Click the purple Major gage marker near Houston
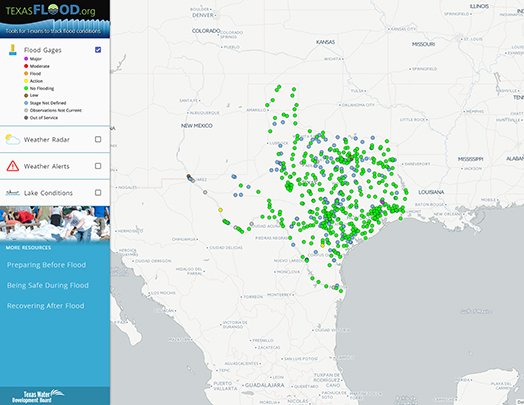Screen dimensions: 524x405 (382, 201)
